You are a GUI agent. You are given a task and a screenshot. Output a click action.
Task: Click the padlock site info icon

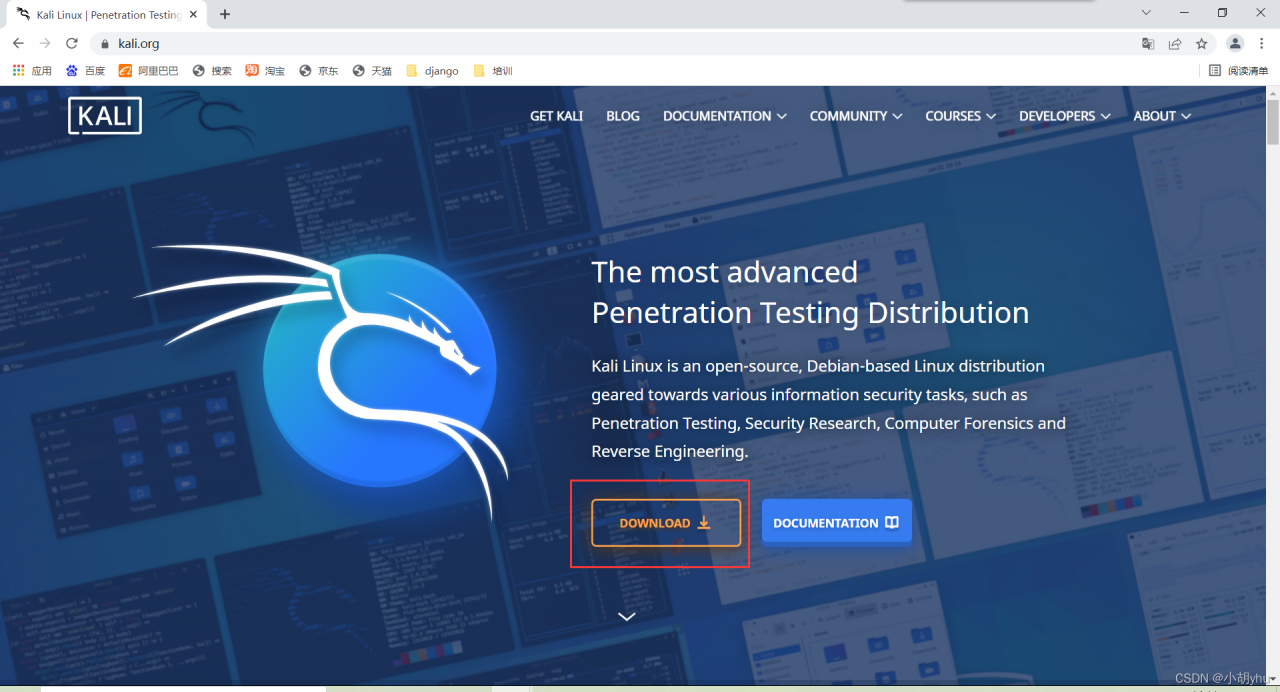coord(104,44)
